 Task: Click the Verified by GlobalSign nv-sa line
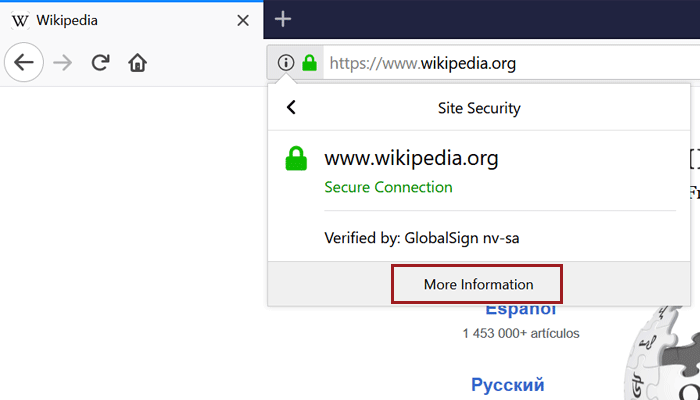coord(419,238)
